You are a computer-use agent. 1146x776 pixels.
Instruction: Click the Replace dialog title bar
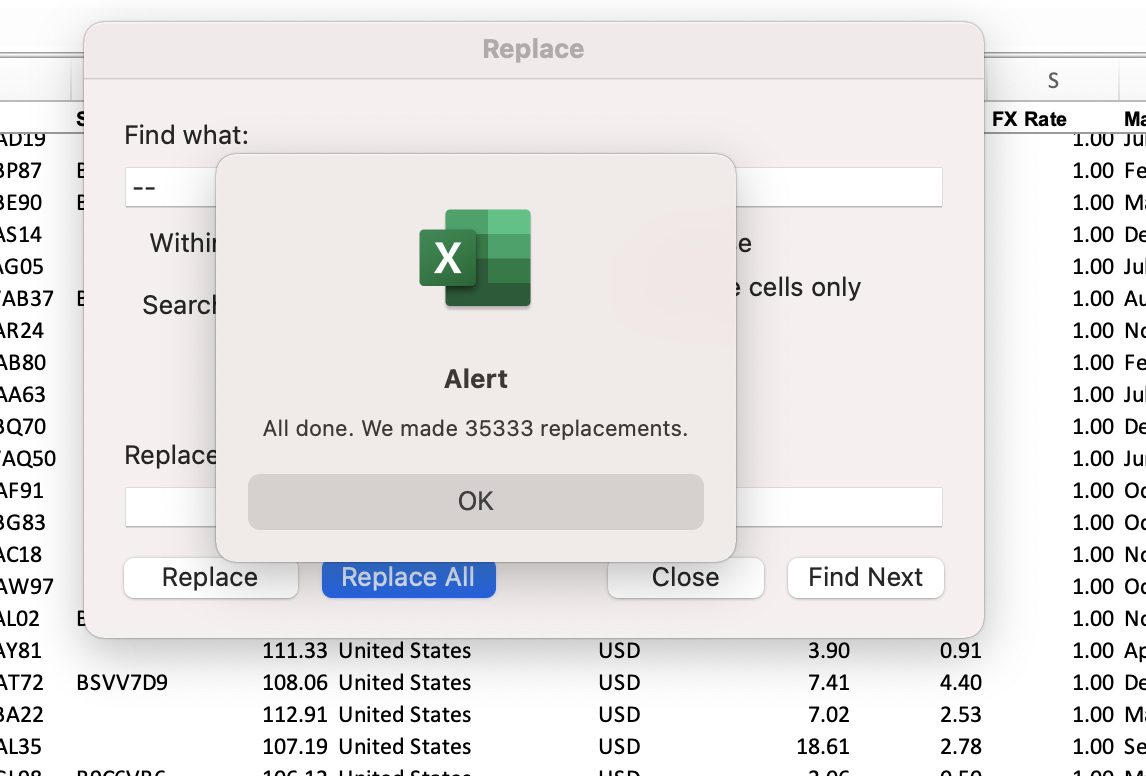click(x=533, y=49)
